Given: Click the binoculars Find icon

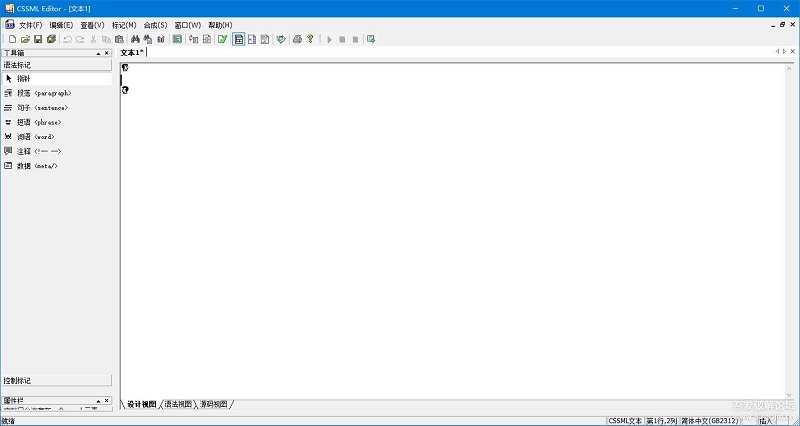Looking at the screenshot, I should click(x=135, y=39).
